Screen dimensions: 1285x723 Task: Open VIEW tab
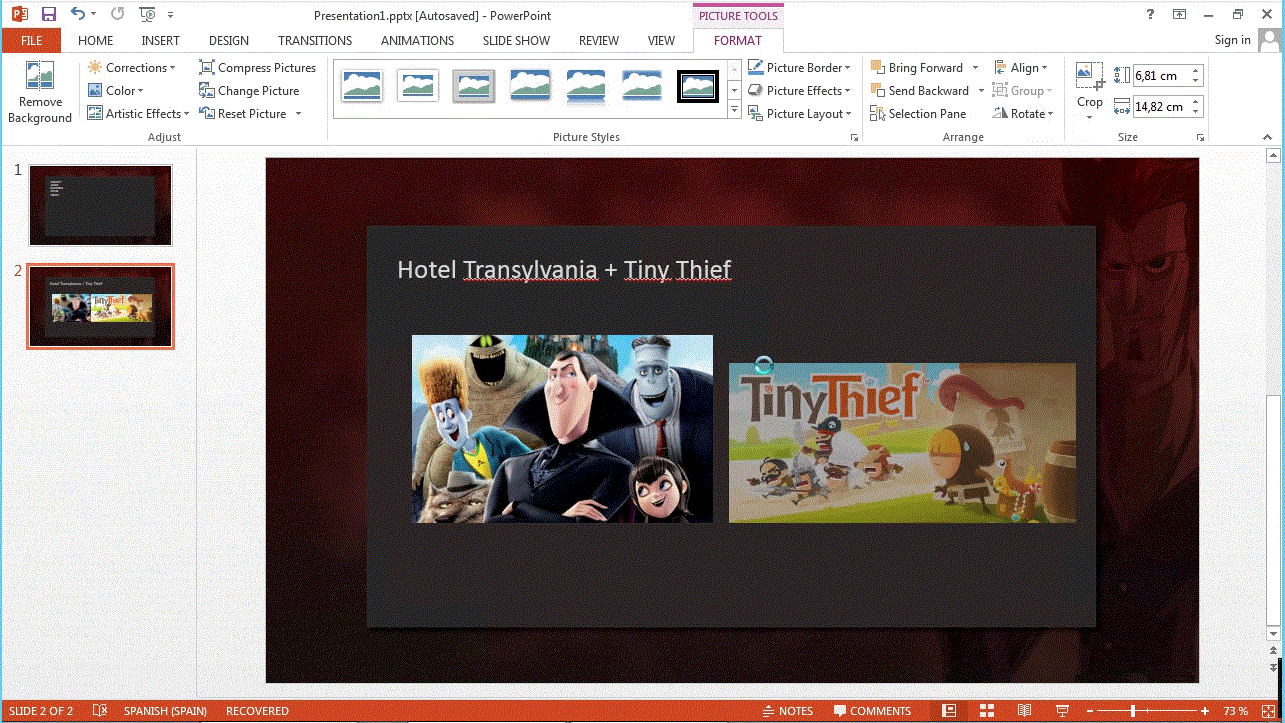[661, 41]
